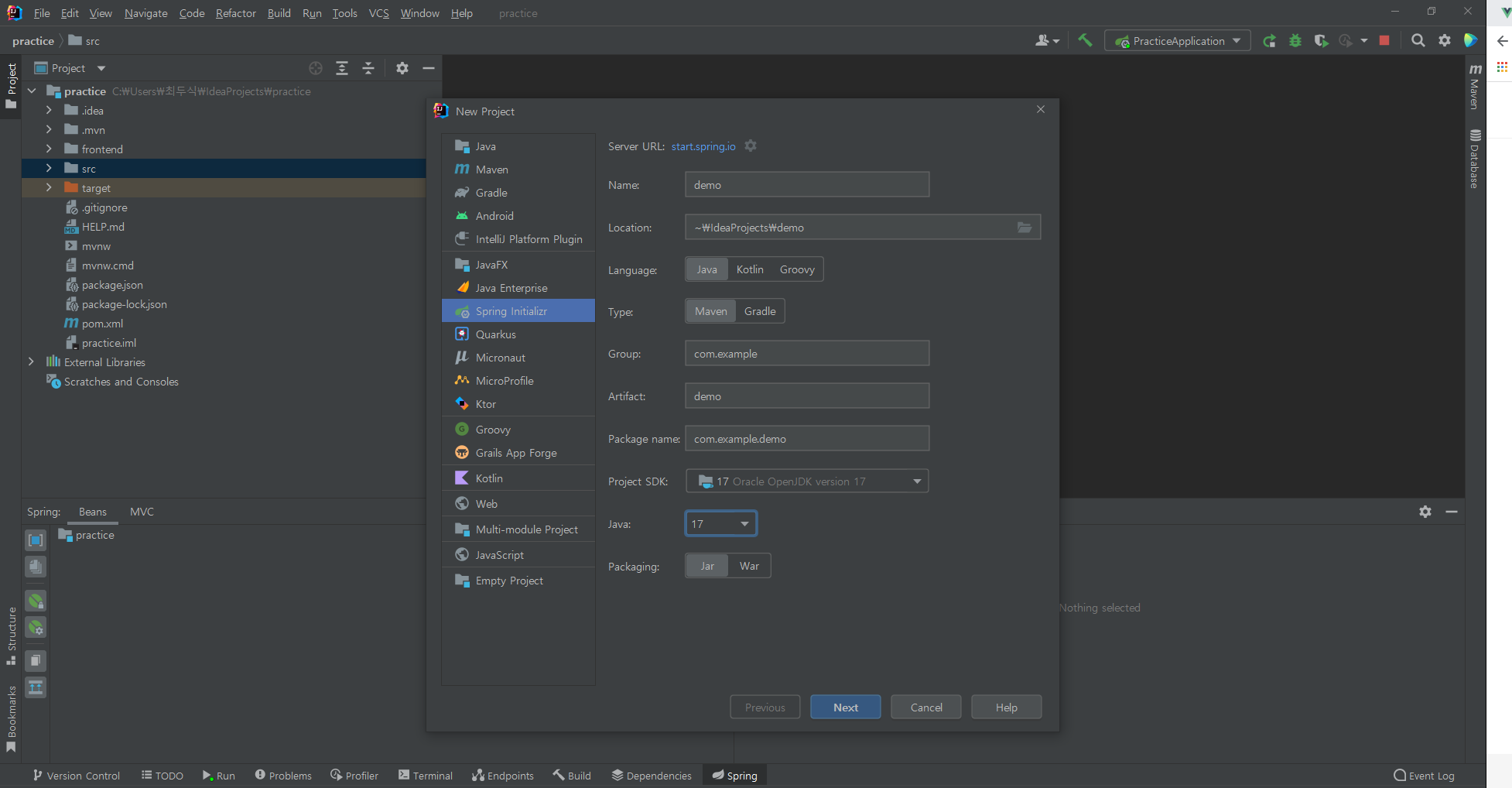The image size is (1512, 788).
Task: Open the Project SDK dropdown
Action: click(807, 481)
